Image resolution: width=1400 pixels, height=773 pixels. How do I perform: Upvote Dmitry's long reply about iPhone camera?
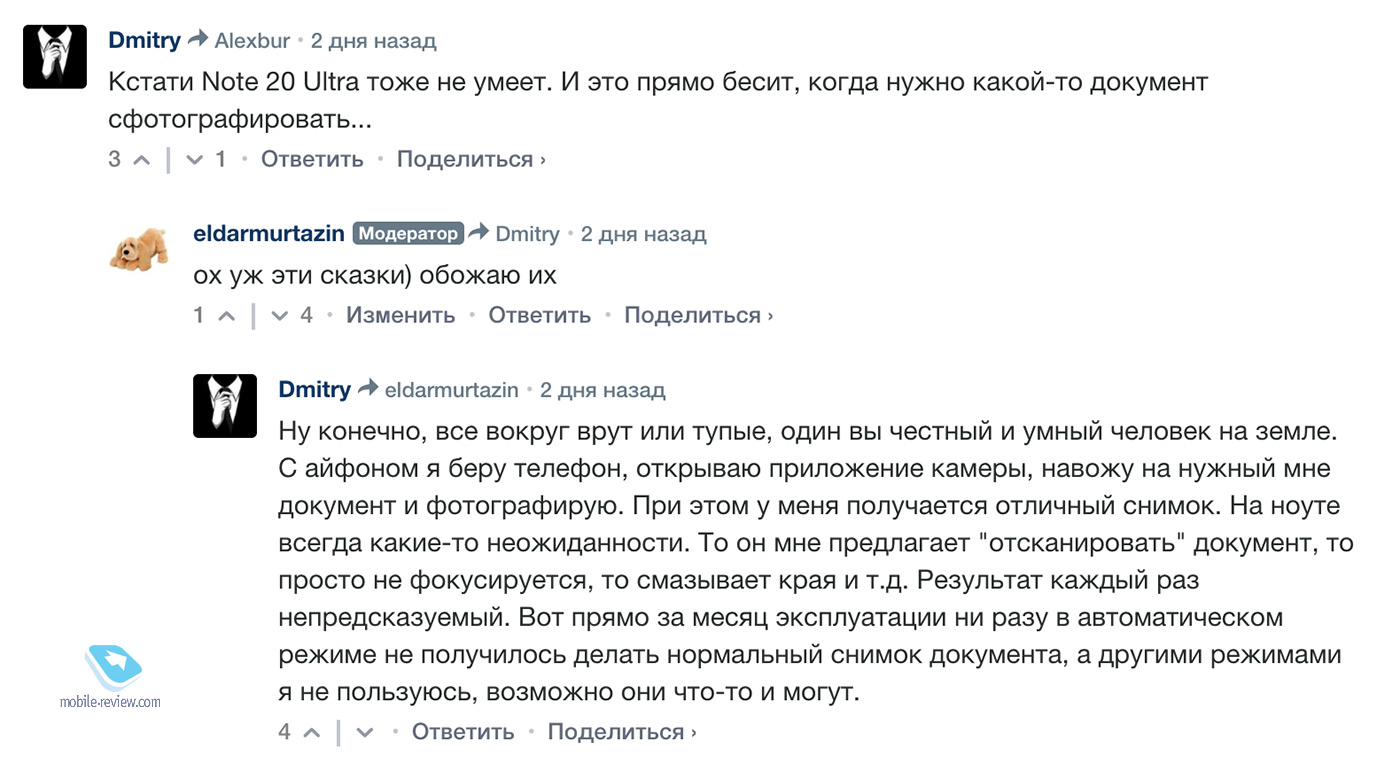pos(312,733)
